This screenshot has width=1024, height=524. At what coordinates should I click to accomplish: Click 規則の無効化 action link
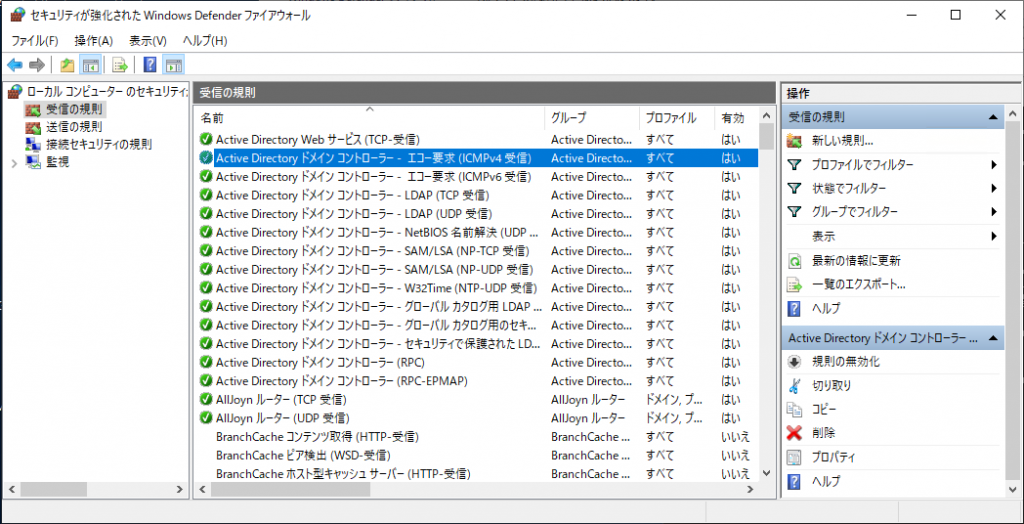click(x=846, y=361)
